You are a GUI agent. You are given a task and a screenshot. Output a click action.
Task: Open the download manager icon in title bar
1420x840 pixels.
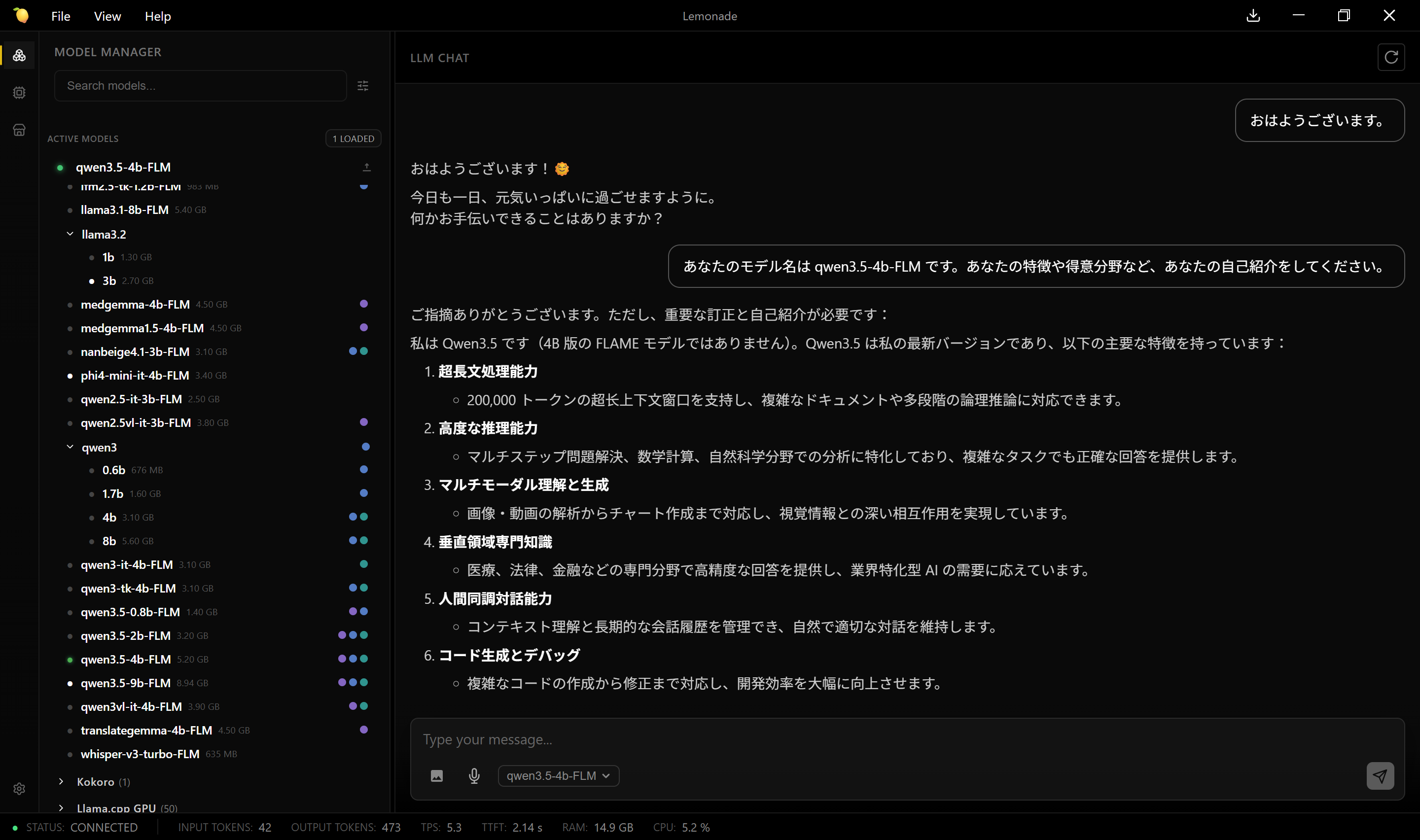click(1253, 16)
